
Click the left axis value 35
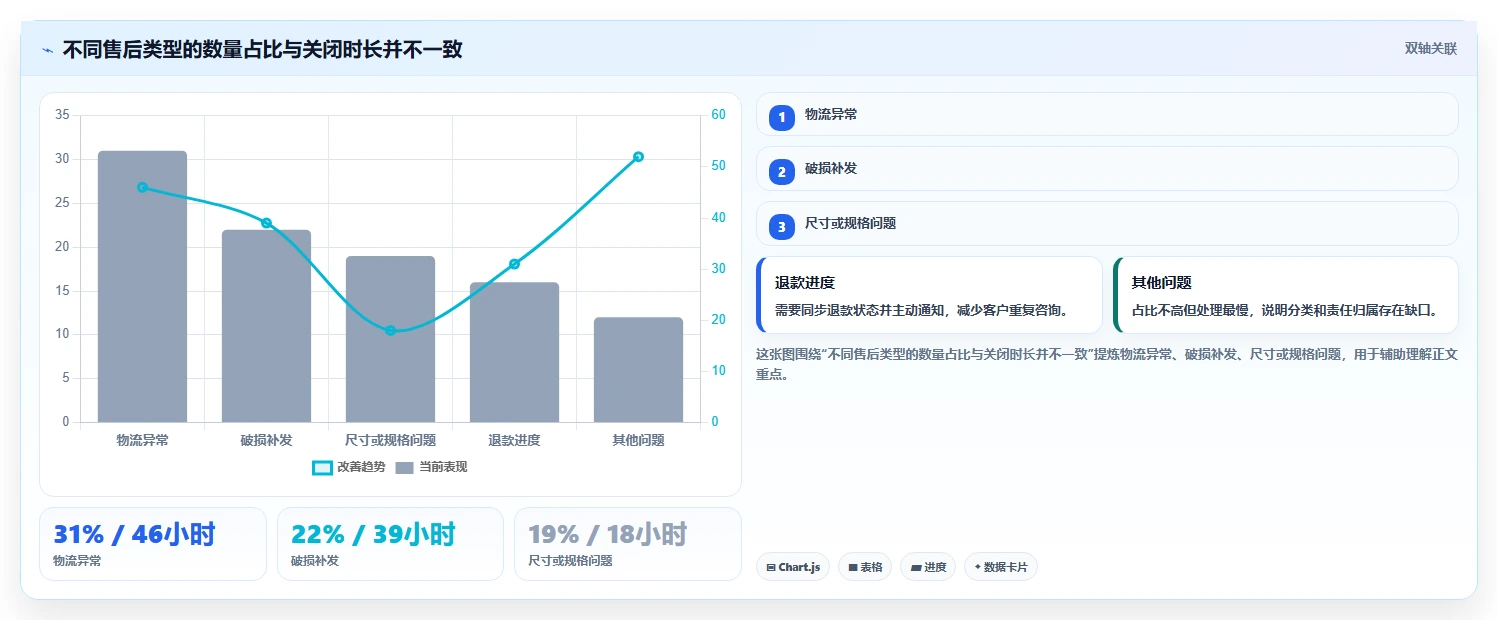(62, 115)
